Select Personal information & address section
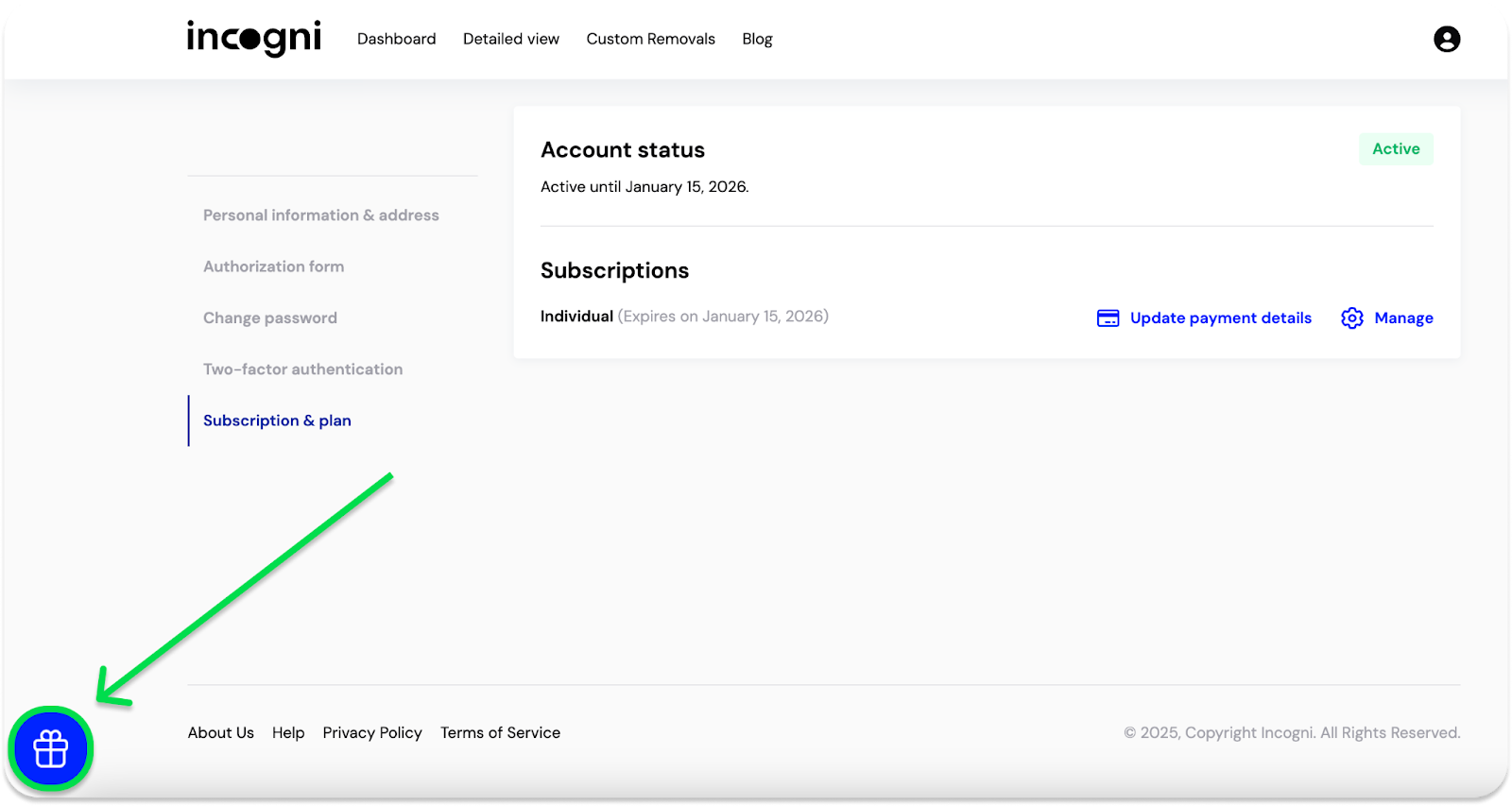This screenshot has height=806, width=1512. 320,215
